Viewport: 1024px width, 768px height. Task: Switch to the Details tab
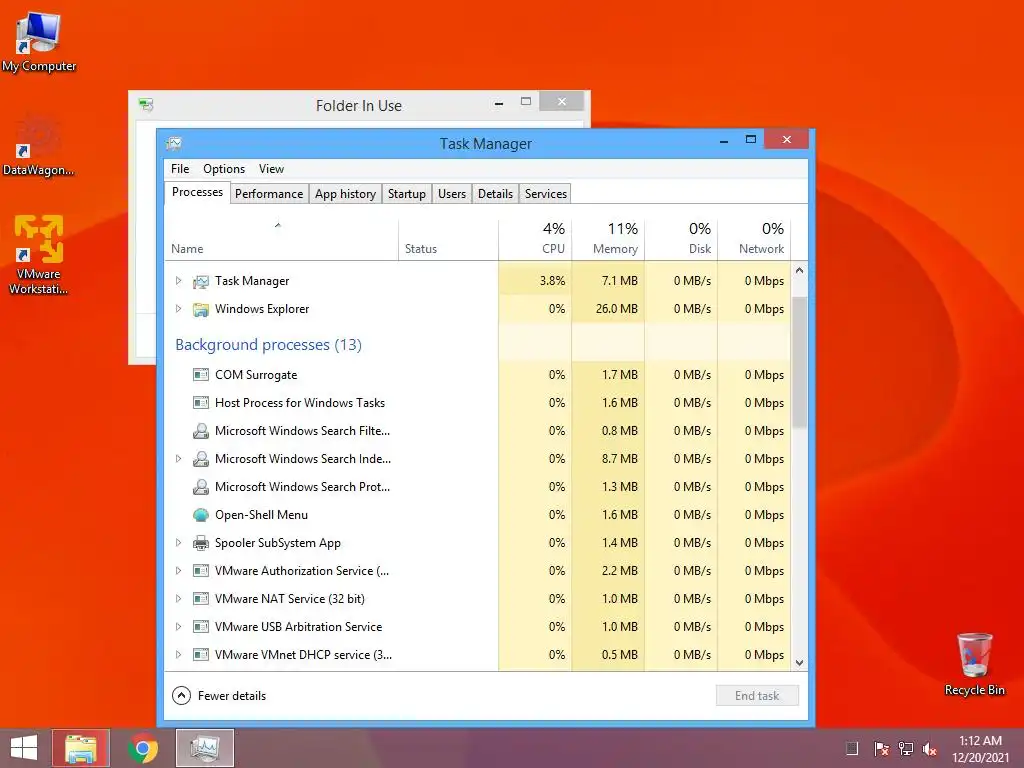click(495, 194)
